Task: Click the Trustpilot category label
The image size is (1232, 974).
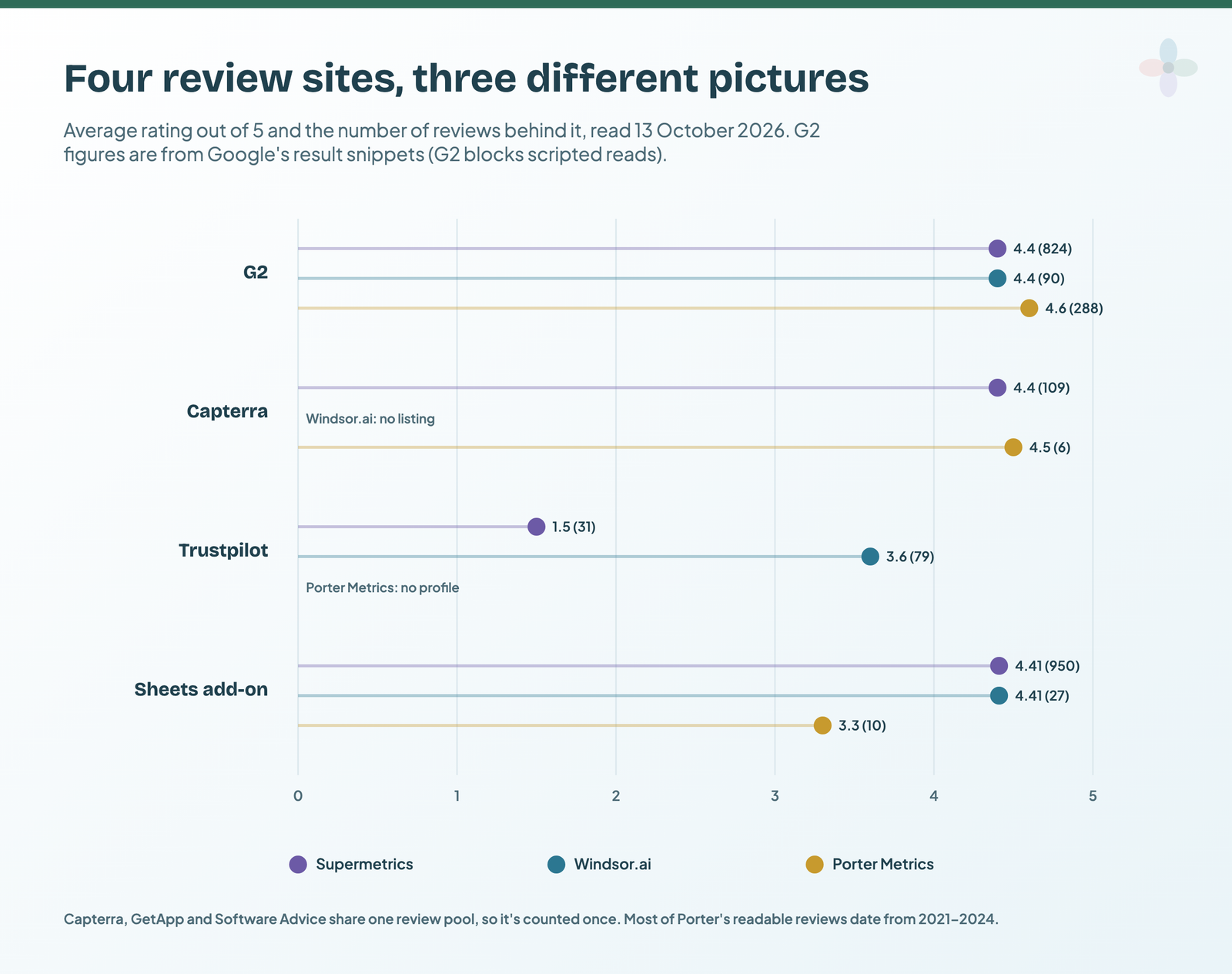Action: coord(223,551)
